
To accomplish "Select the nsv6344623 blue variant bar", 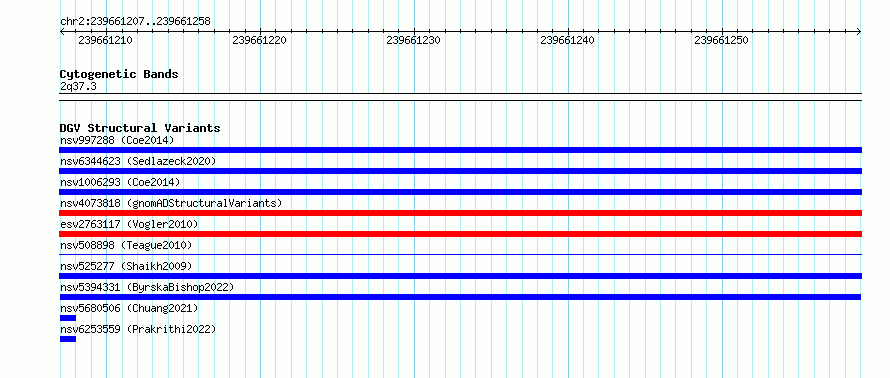I will point(460,171).
